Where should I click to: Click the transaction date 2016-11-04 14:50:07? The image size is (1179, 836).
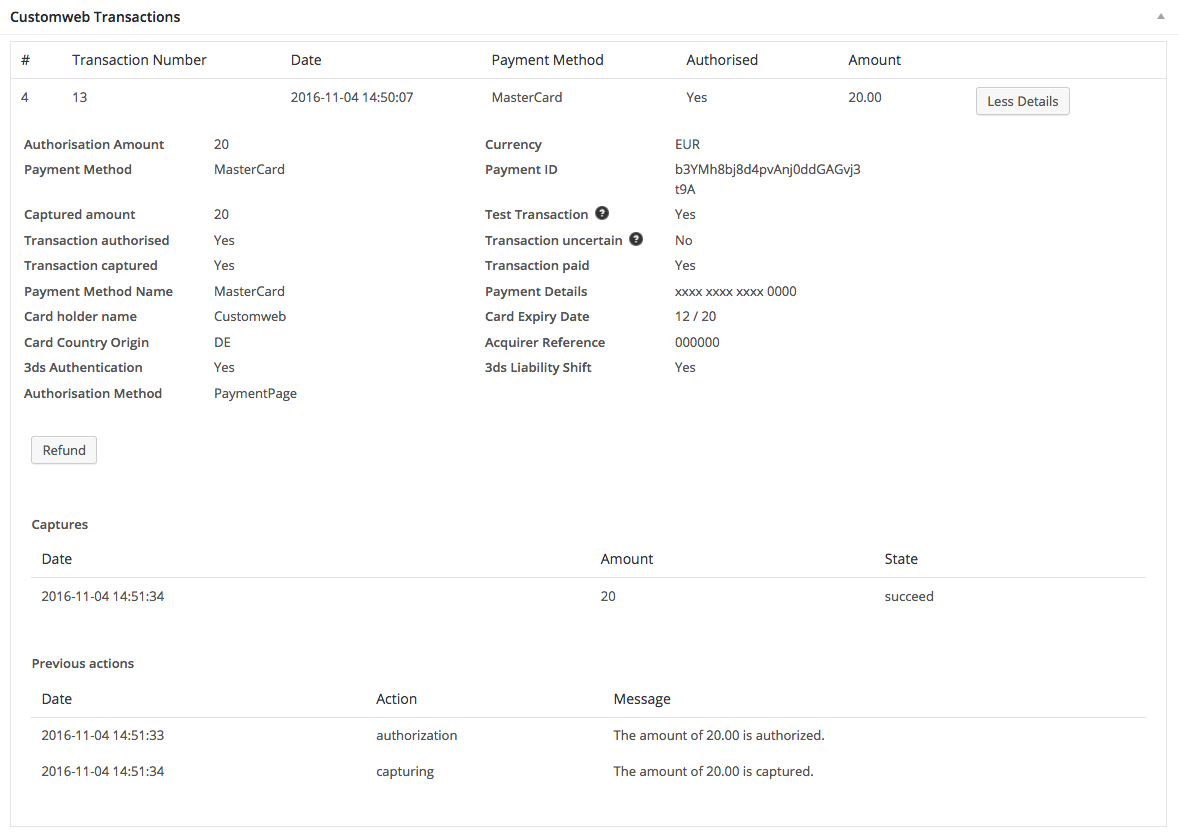(x=352, y=97)
